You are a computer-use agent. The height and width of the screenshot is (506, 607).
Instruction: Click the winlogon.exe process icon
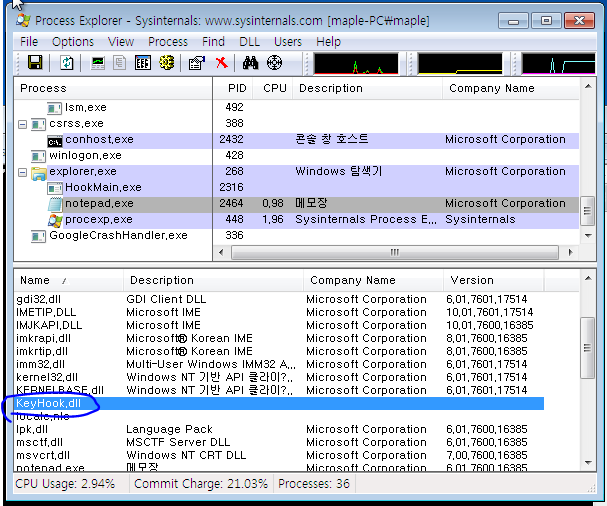(x=38, y=156)
